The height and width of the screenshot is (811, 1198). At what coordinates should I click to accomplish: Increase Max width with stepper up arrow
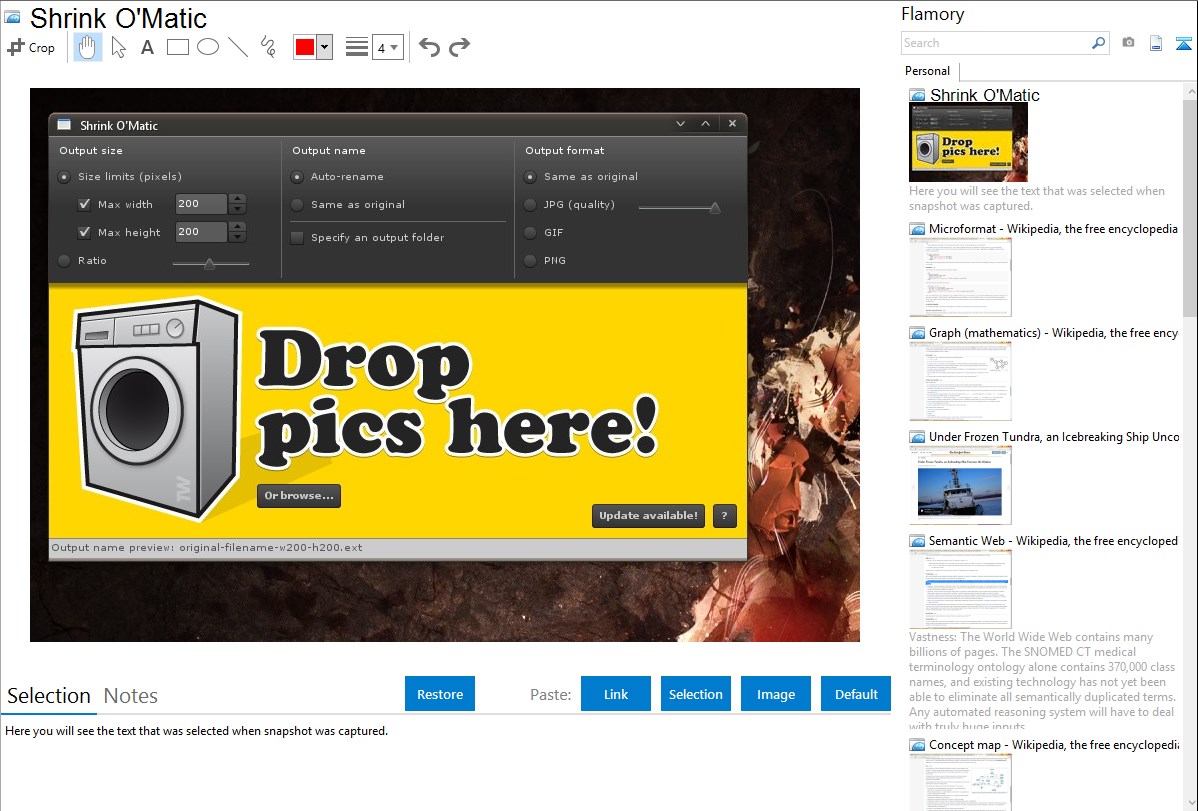[x=238, y=200]
